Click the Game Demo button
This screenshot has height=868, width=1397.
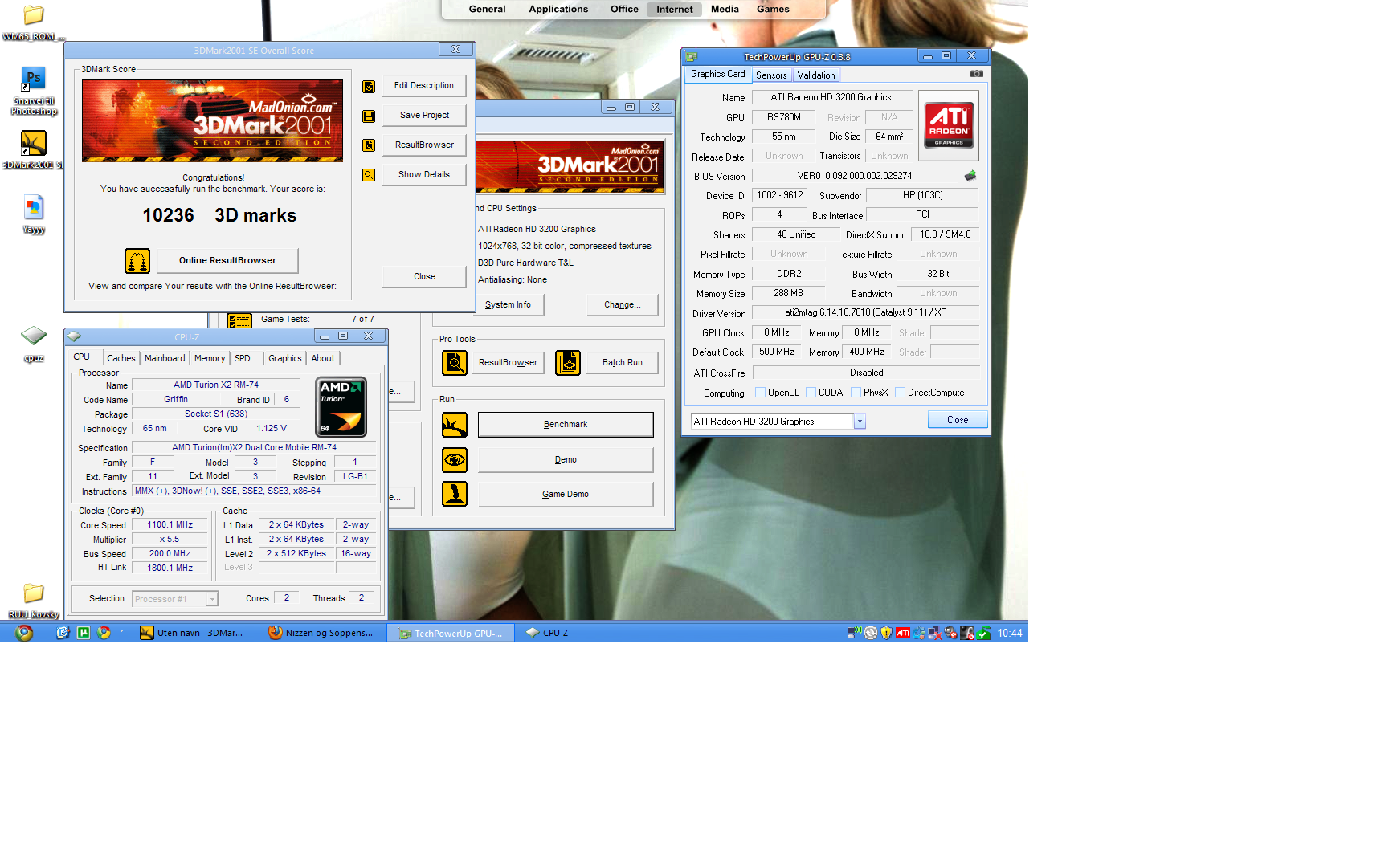pyautogui.click(x=566, y=495)
